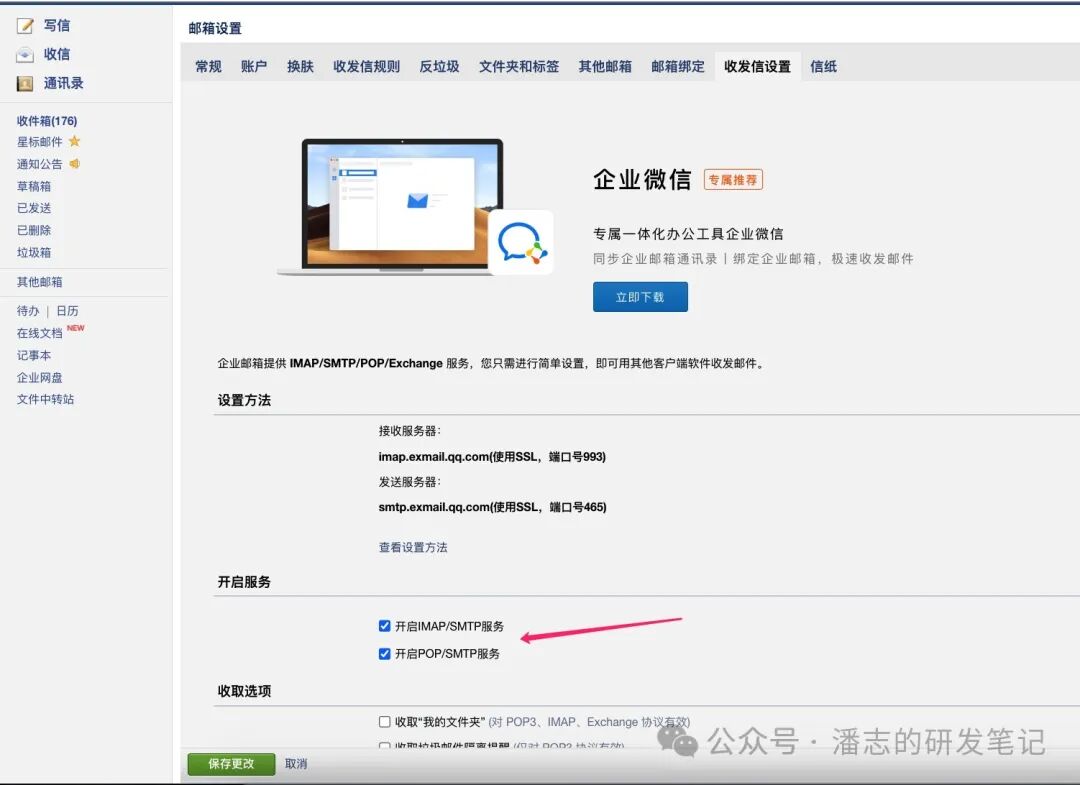Select the 反垃圾 tab
1080x785 pixels.
pos(439,67)
